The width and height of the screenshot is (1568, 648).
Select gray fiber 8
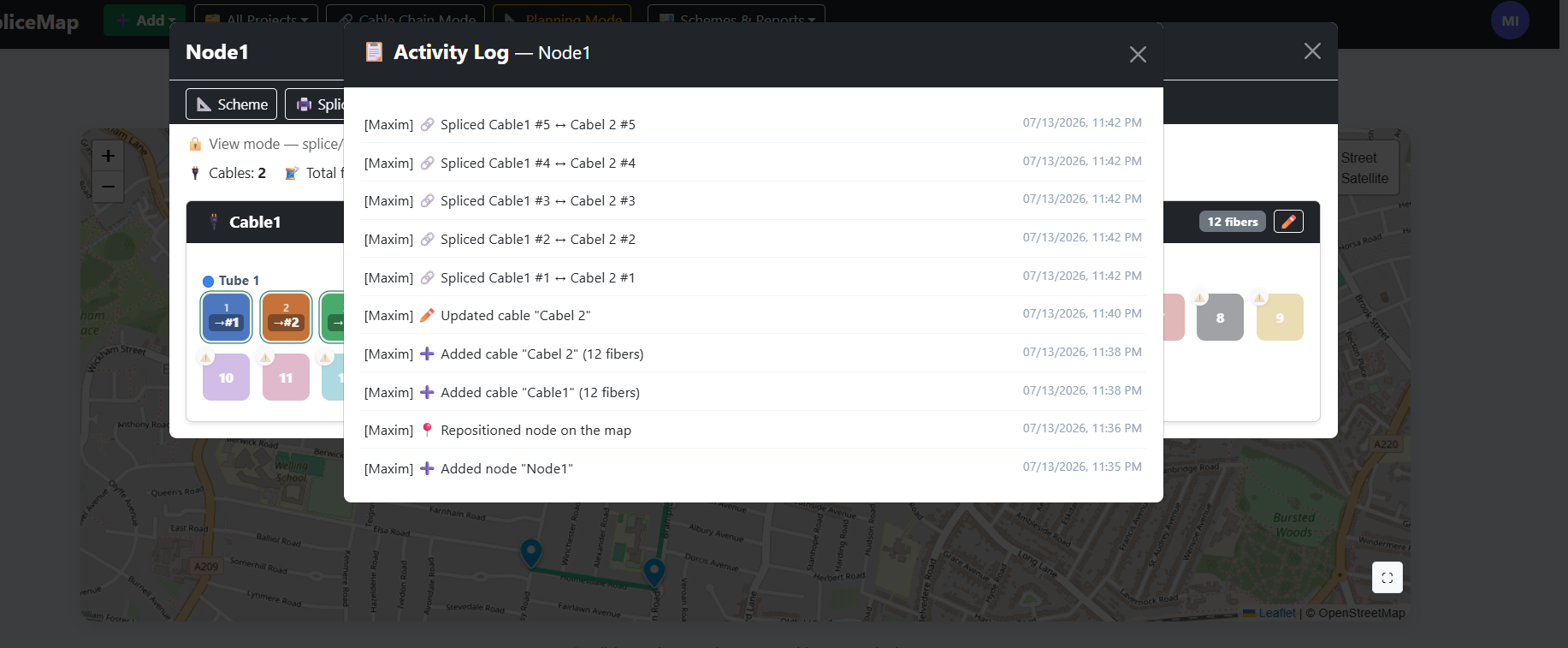coord(1220,318)
